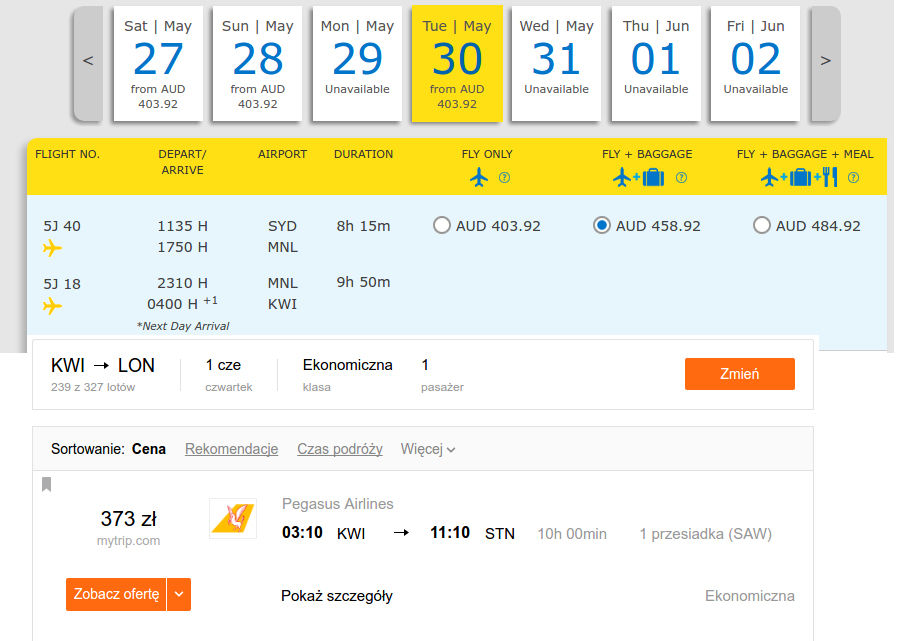Sort results by Czas podróży

point(339,449)
